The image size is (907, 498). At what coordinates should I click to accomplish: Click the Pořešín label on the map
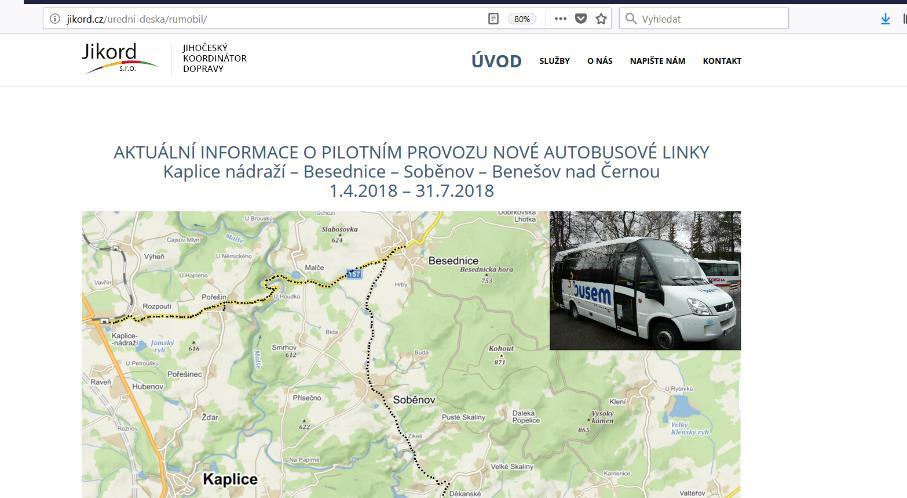[x=214, y=297]
